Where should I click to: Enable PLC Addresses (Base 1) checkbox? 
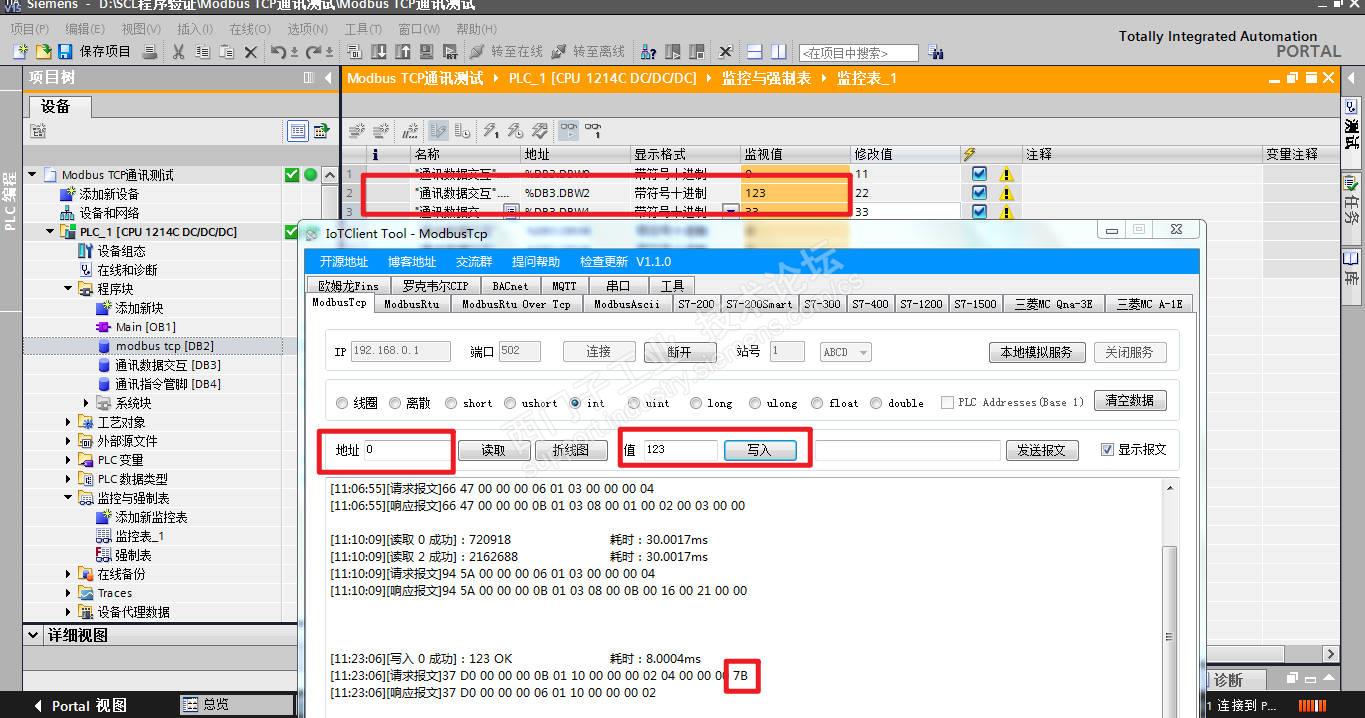point(947,403)
